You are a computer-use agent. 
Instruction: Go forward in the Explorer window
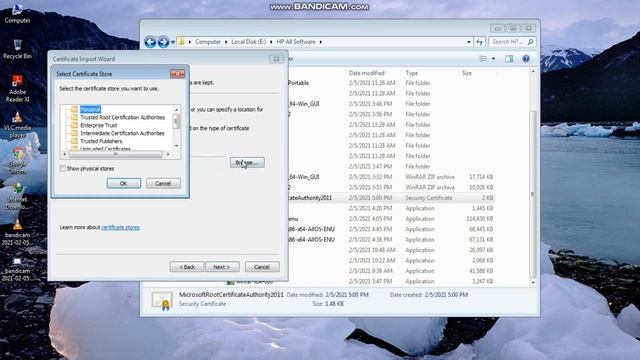163,42
